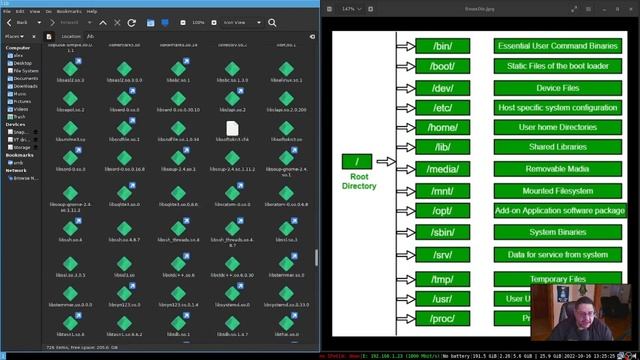Click the Stop loading X icon
The width and height of the screenshot is (640, 360).
click(x=117, y=23)
